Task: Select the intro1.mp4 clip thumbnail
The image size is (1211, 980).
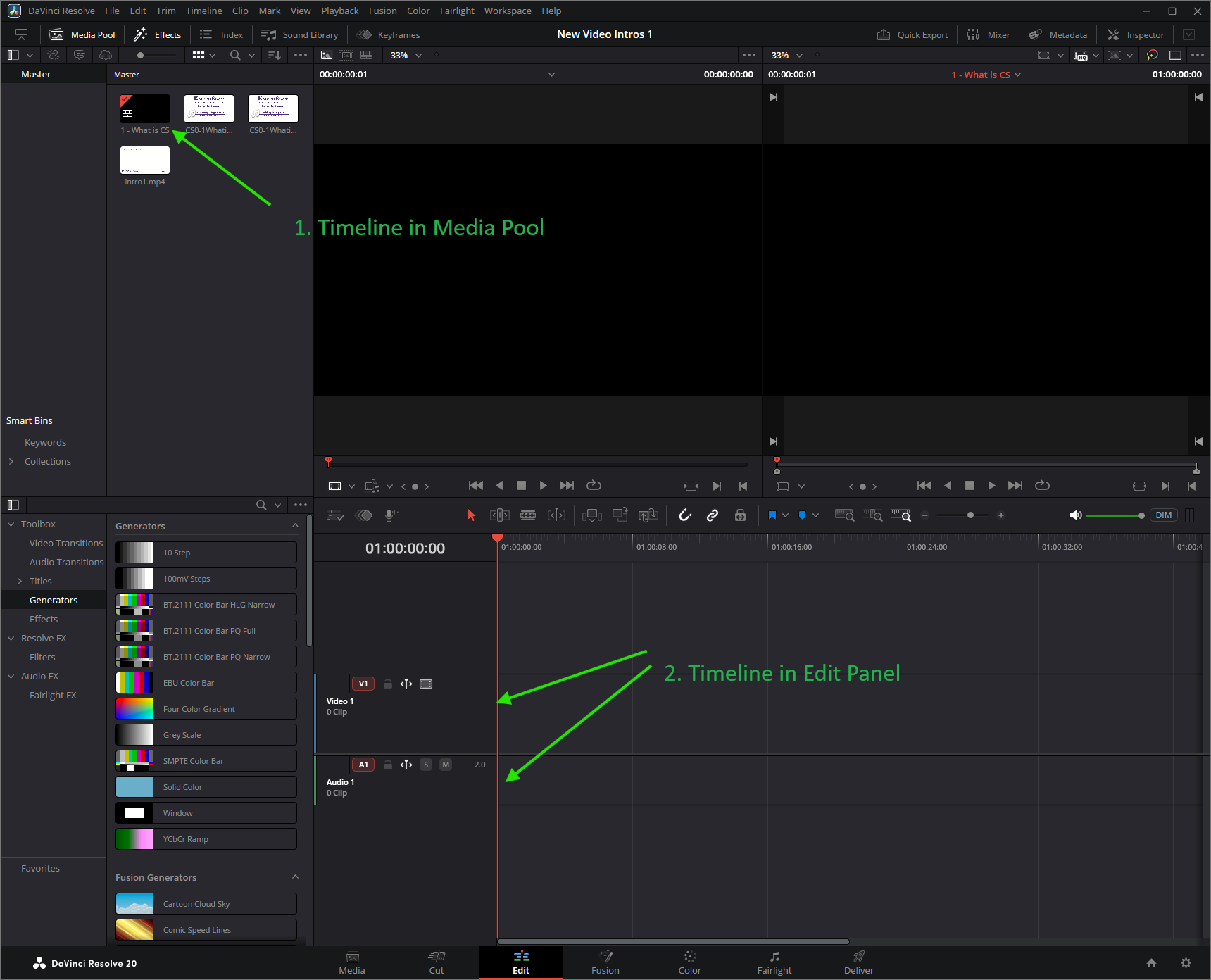Action: 145,160
